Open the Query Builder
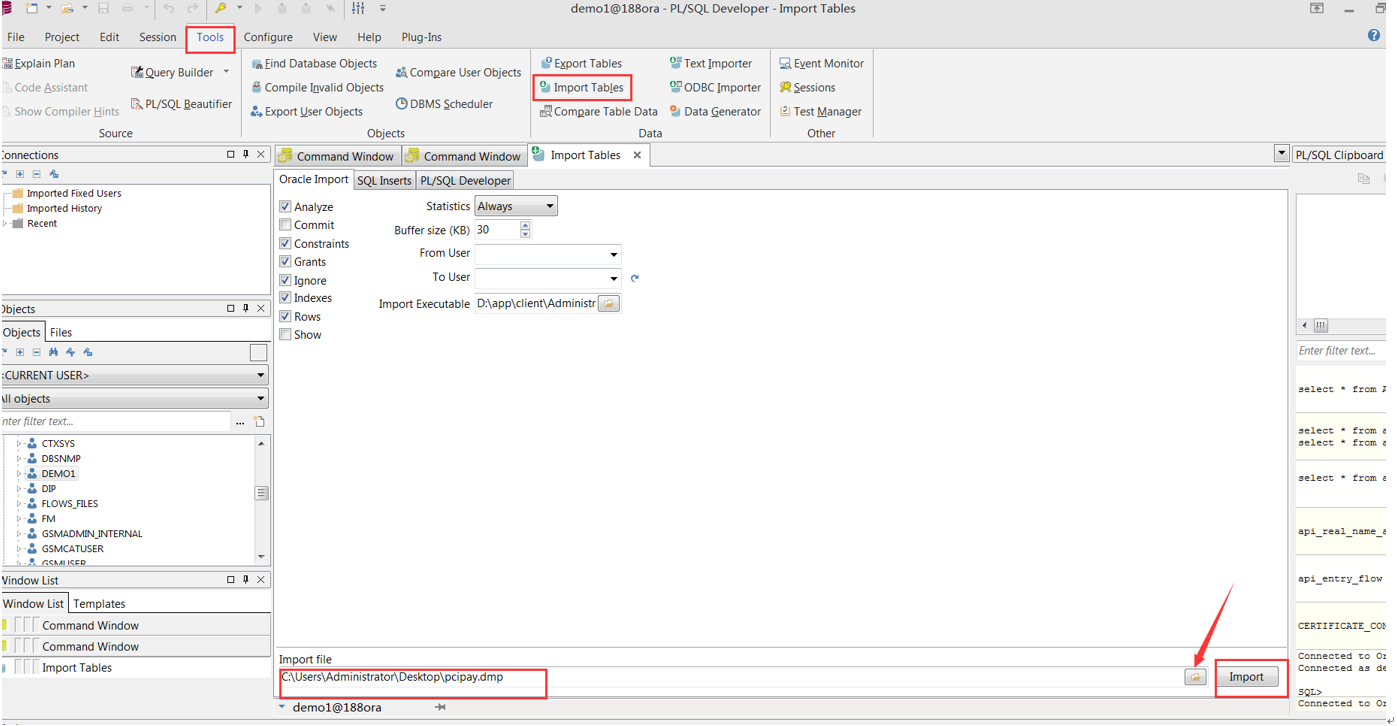Screen dimensions: 1397x726 [172, 72]
